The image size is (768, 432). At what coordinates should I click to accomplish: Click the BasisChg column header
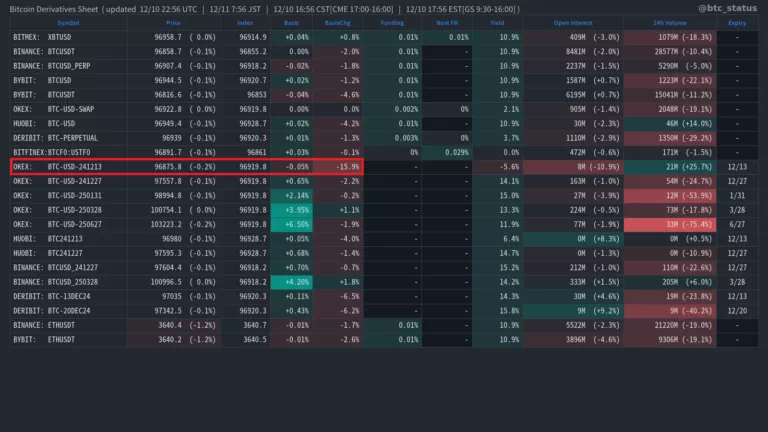pyautogui.click(x=337, y=23)
